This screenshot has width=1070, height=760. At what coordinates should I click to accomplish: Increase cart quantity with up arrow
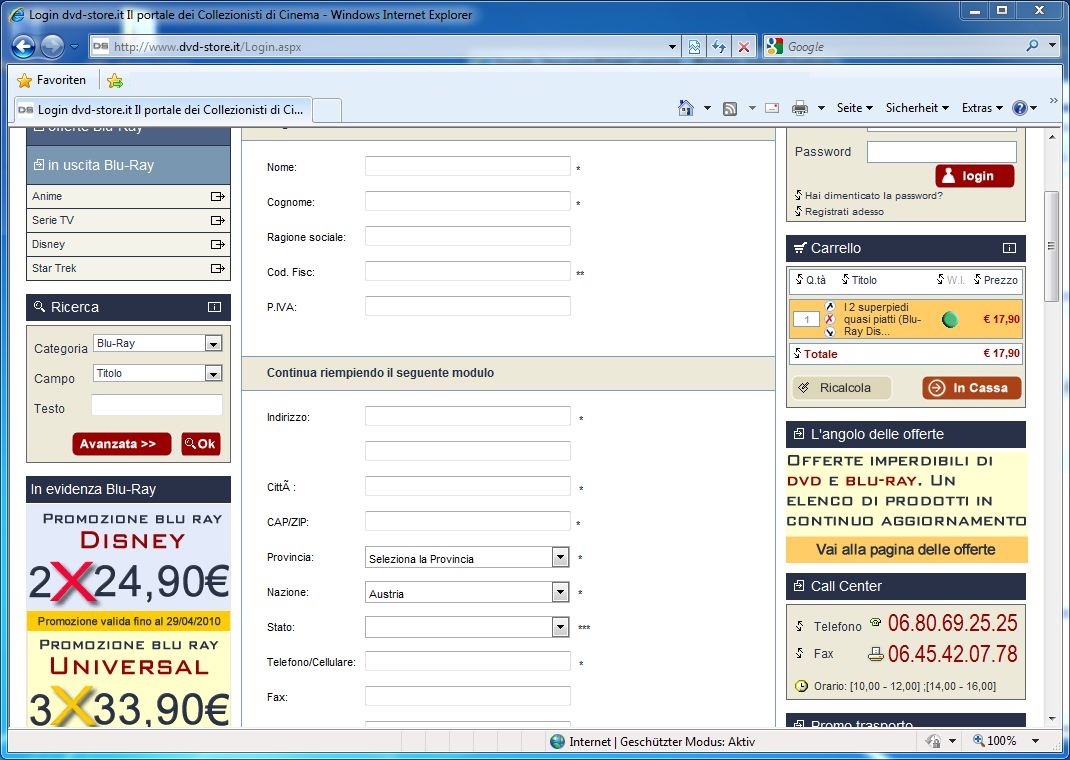tap(829, 306)
